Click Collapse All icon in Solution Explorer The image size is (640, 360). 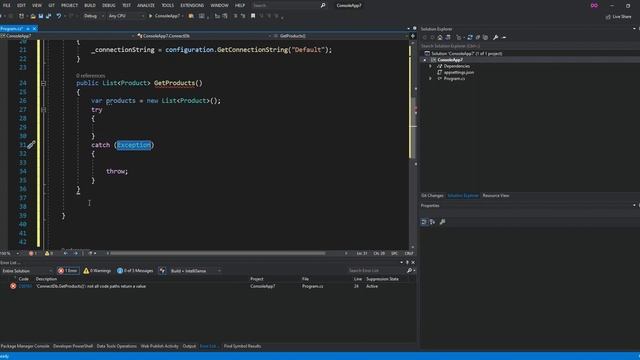(x=478, y=37)
